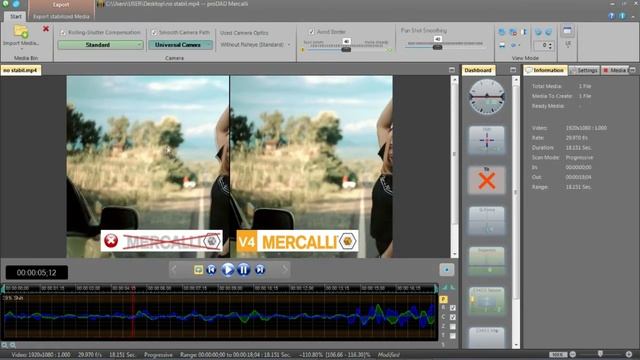Viewport: 640px width, 360px height.
Task: Open the Import Media folder icon
Action: 20,32
